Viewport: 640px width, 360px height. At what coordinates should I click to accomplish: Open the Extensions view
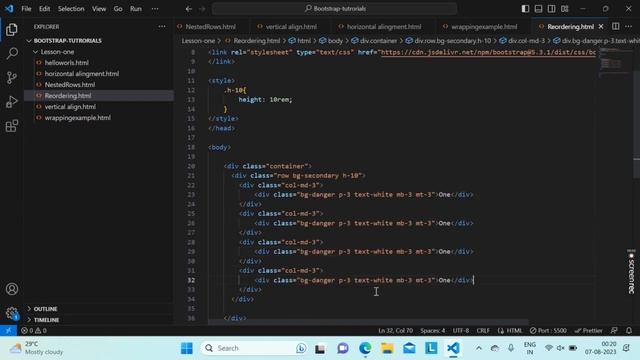coord(12,126)
